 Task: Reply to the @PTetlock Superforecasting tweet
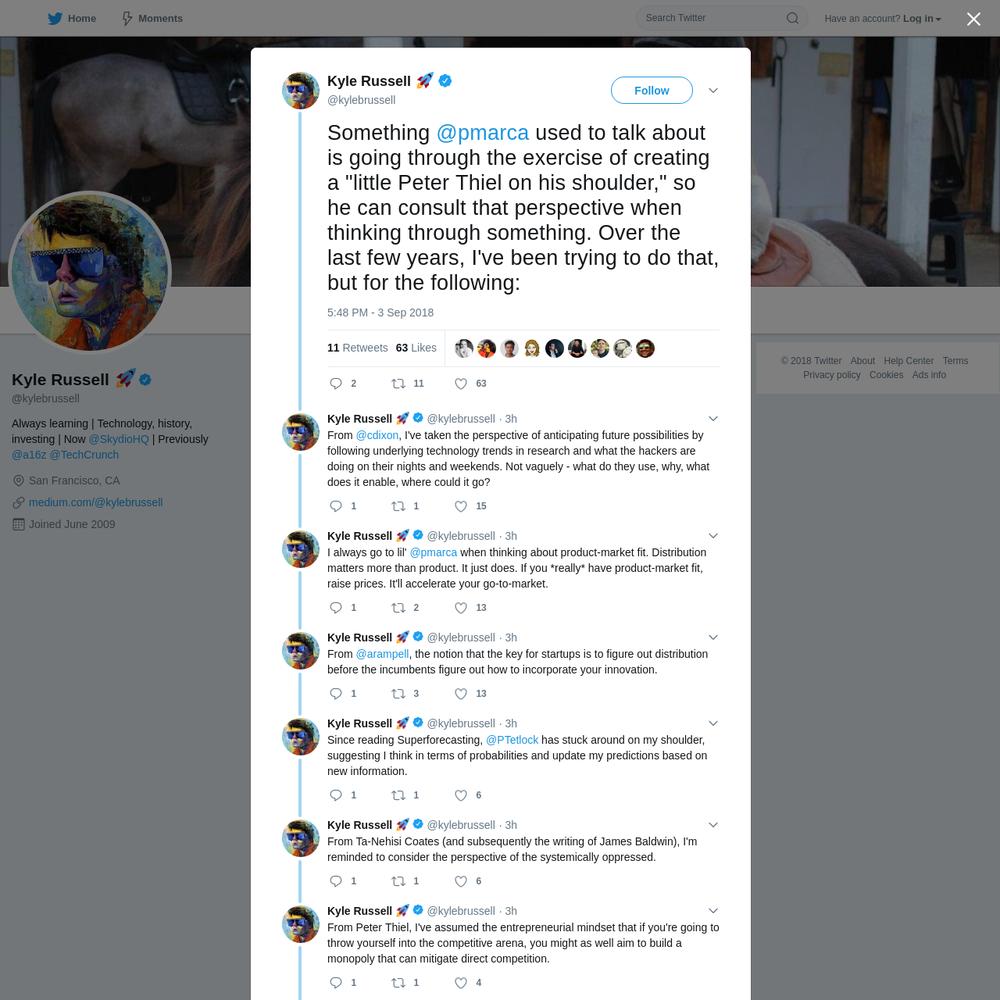[335, 795]
